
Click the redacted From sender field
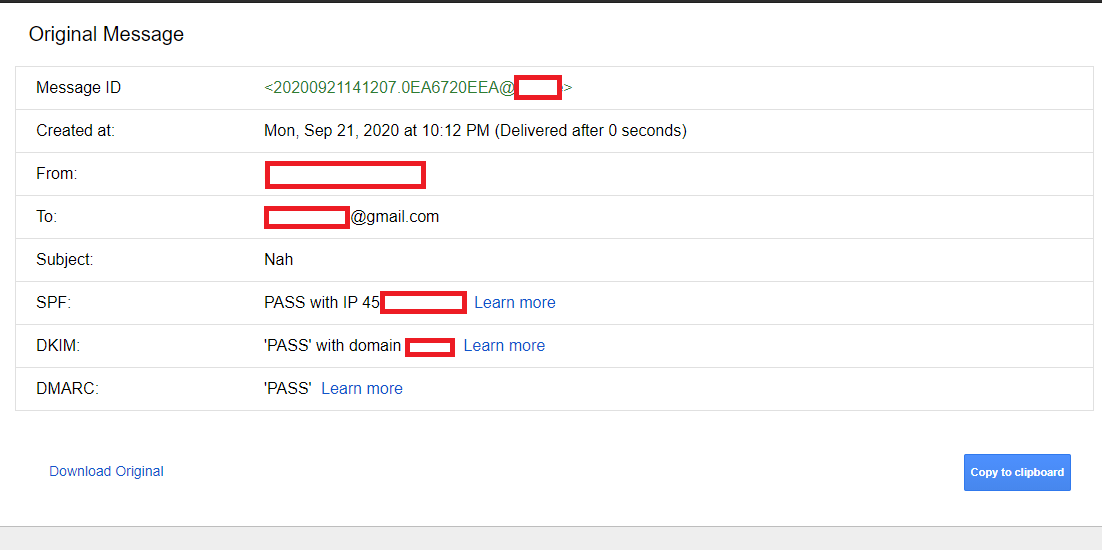pyautogui.click(x=345, y=174)
